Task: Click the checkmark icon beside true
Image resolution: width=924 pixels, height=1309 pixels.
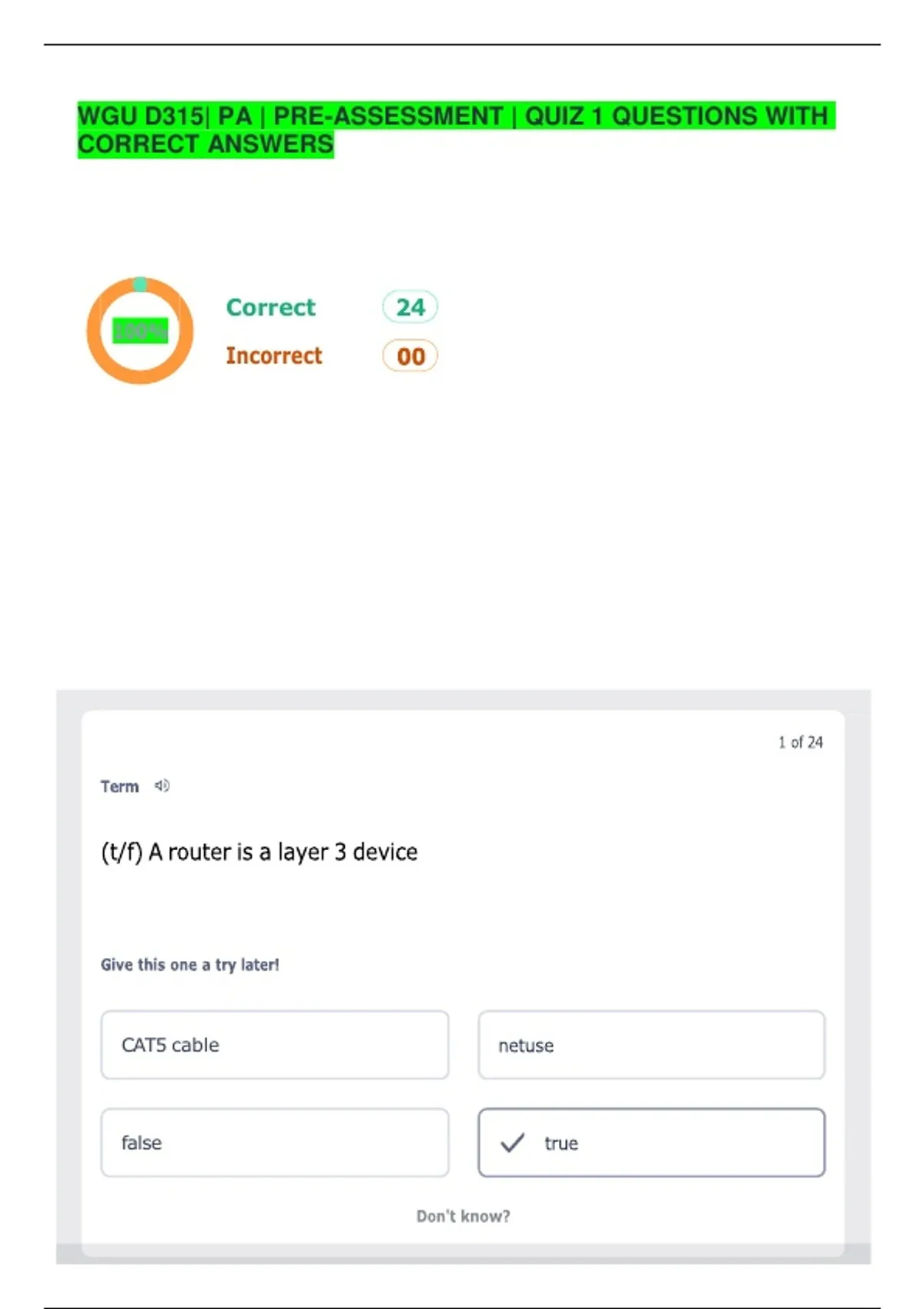Action: pos(512,1143)
